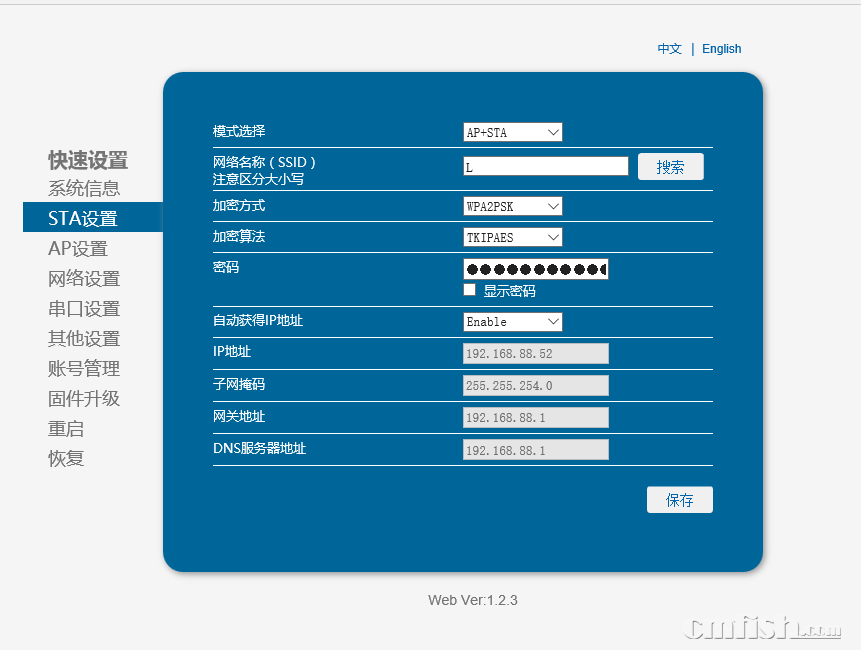Enable the 显示密码 checkbox
The height and width of the screenshot is (650, 861).
[x=469, y=290]
